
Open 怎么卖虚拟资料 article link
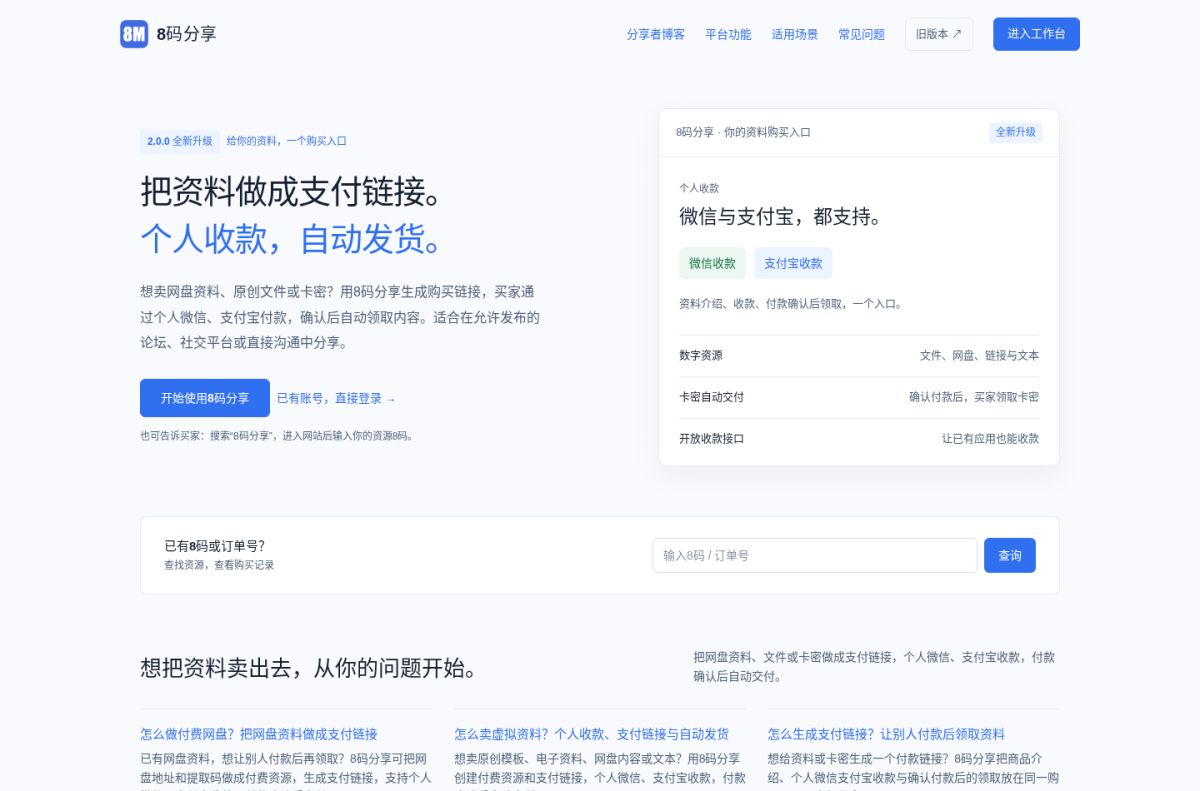[x=591, y=734]
